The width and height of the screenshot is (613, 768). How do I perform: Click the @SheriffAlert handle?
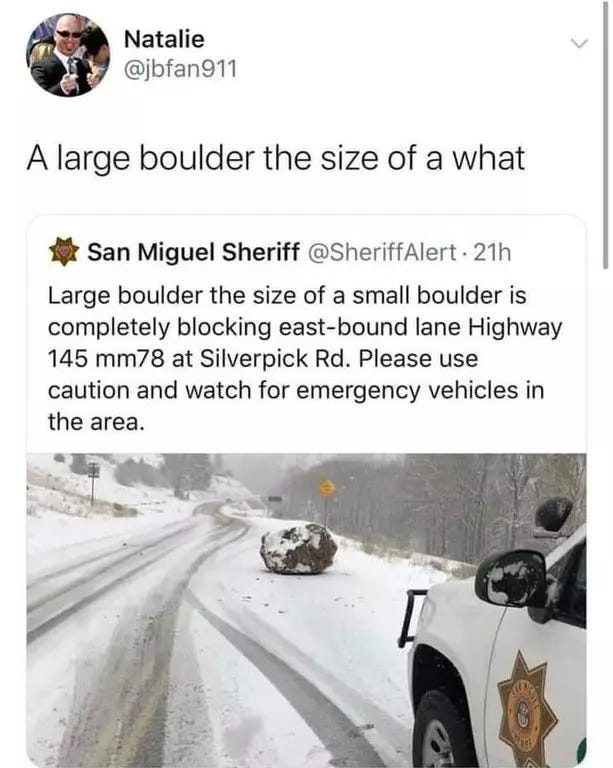[380, 253]
